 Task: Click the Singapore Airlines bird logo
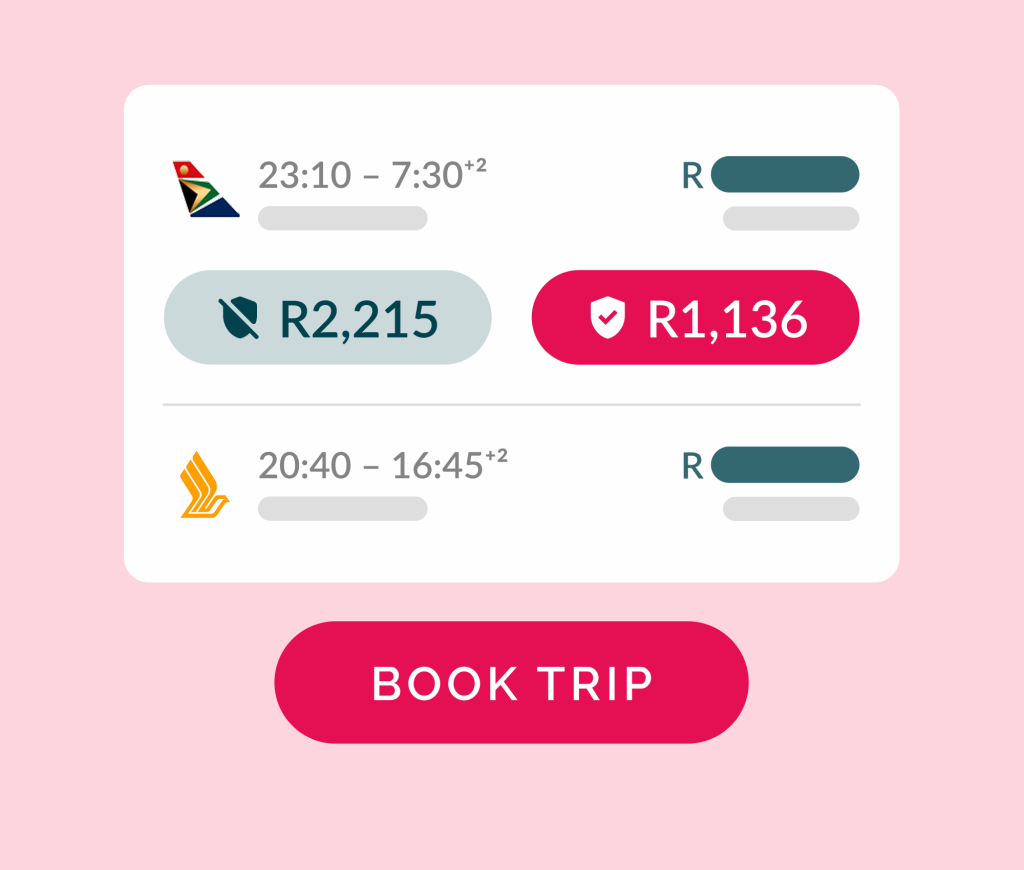[204, 485]
